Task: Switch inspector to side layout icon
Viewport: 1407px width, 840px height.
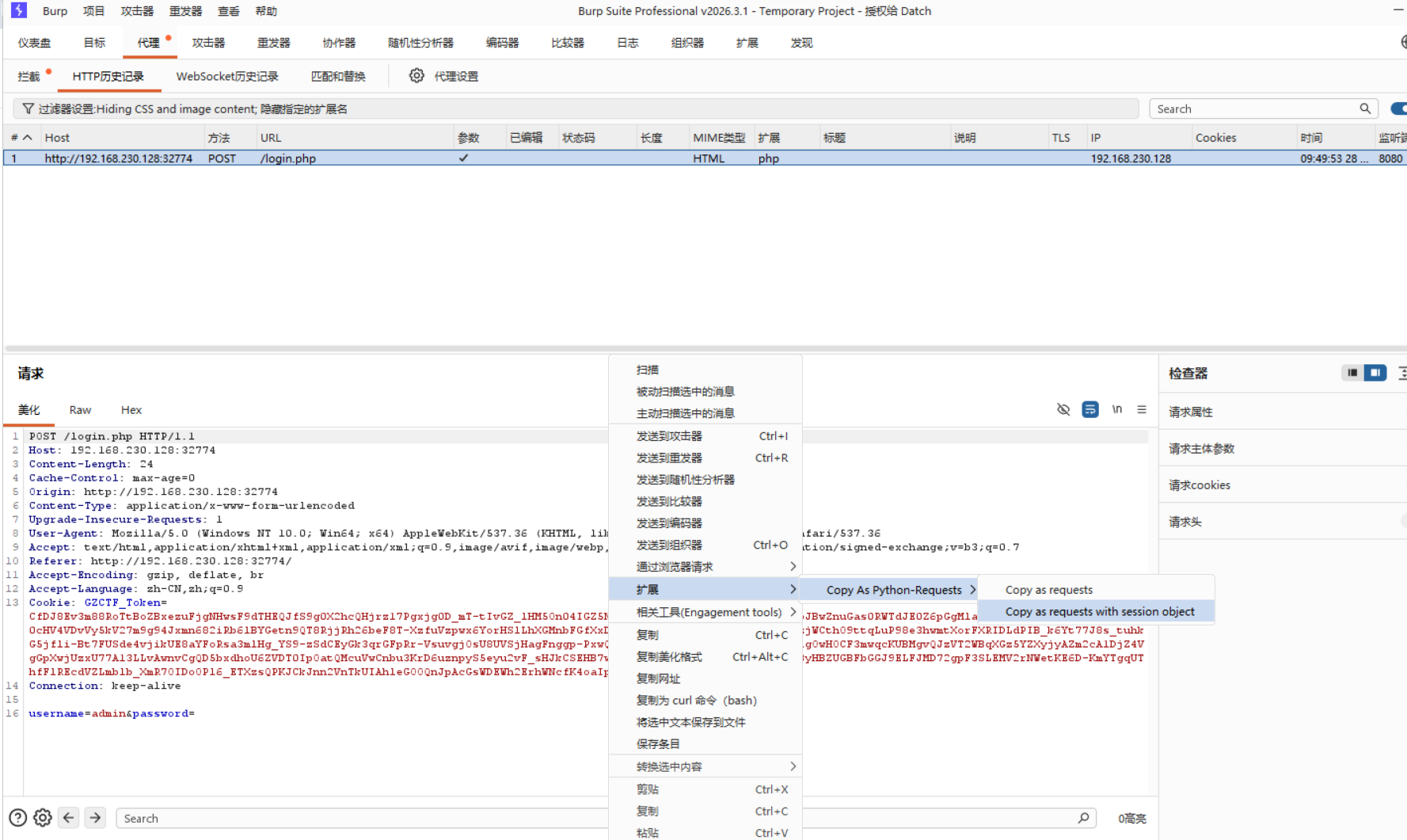Action: coord(1375,373)
